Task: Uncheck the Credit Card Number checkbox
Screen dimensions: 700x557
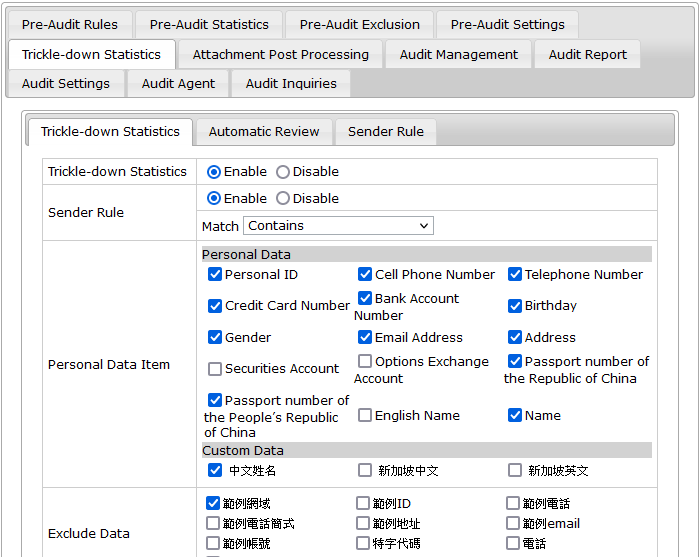Action: 215,306
